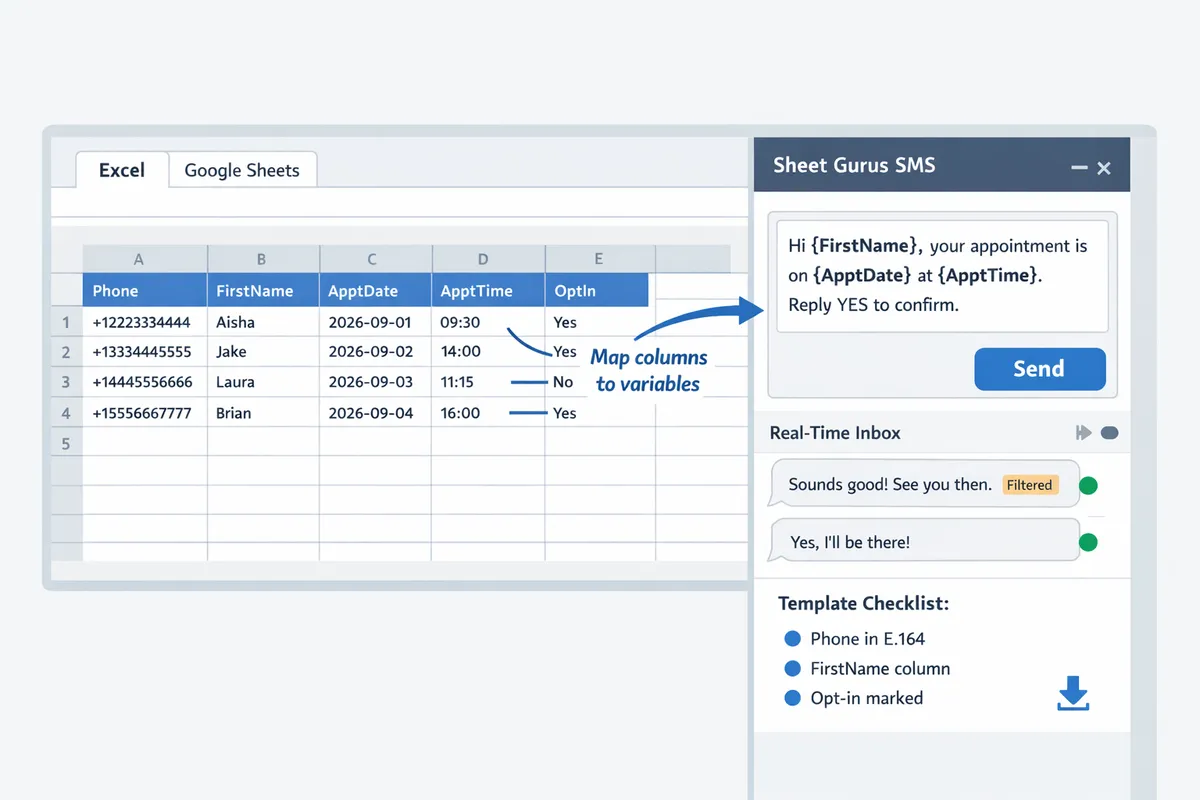
Task: Click the Sheet Gurus SMS title
Action: pyautogui.click(x=854, y=166)
